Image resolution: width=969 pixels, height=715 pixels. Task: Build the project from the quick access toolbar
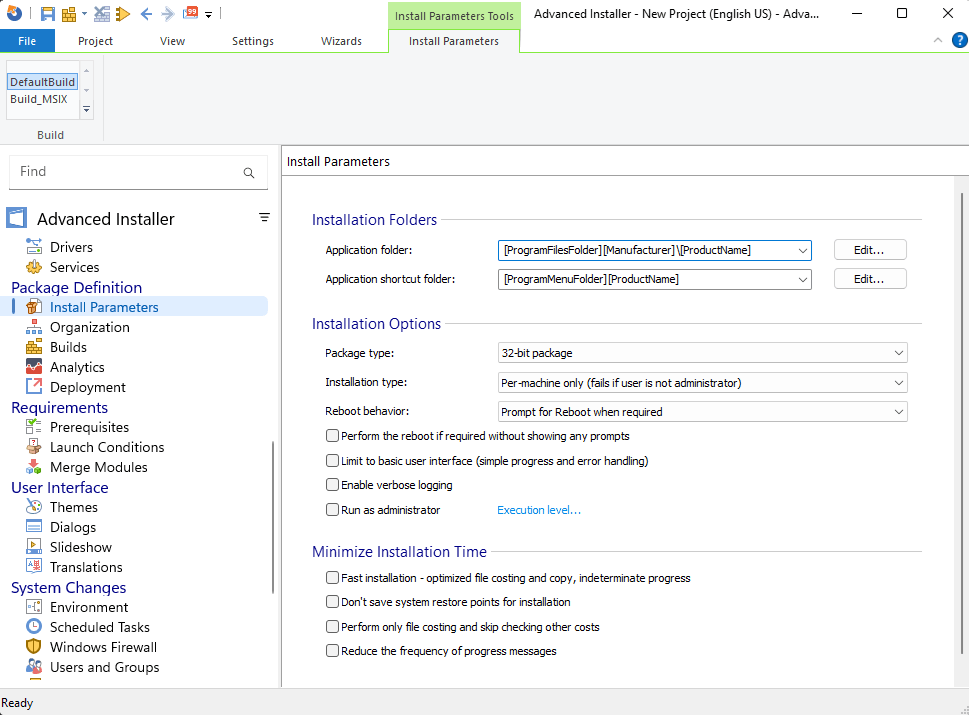68,13
